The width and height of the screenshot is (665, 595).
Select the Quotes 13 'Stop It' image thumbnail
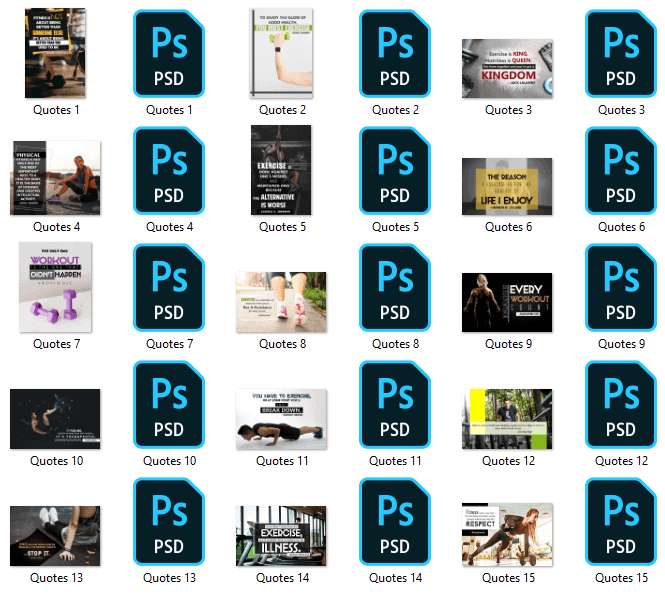pos(56,537)
